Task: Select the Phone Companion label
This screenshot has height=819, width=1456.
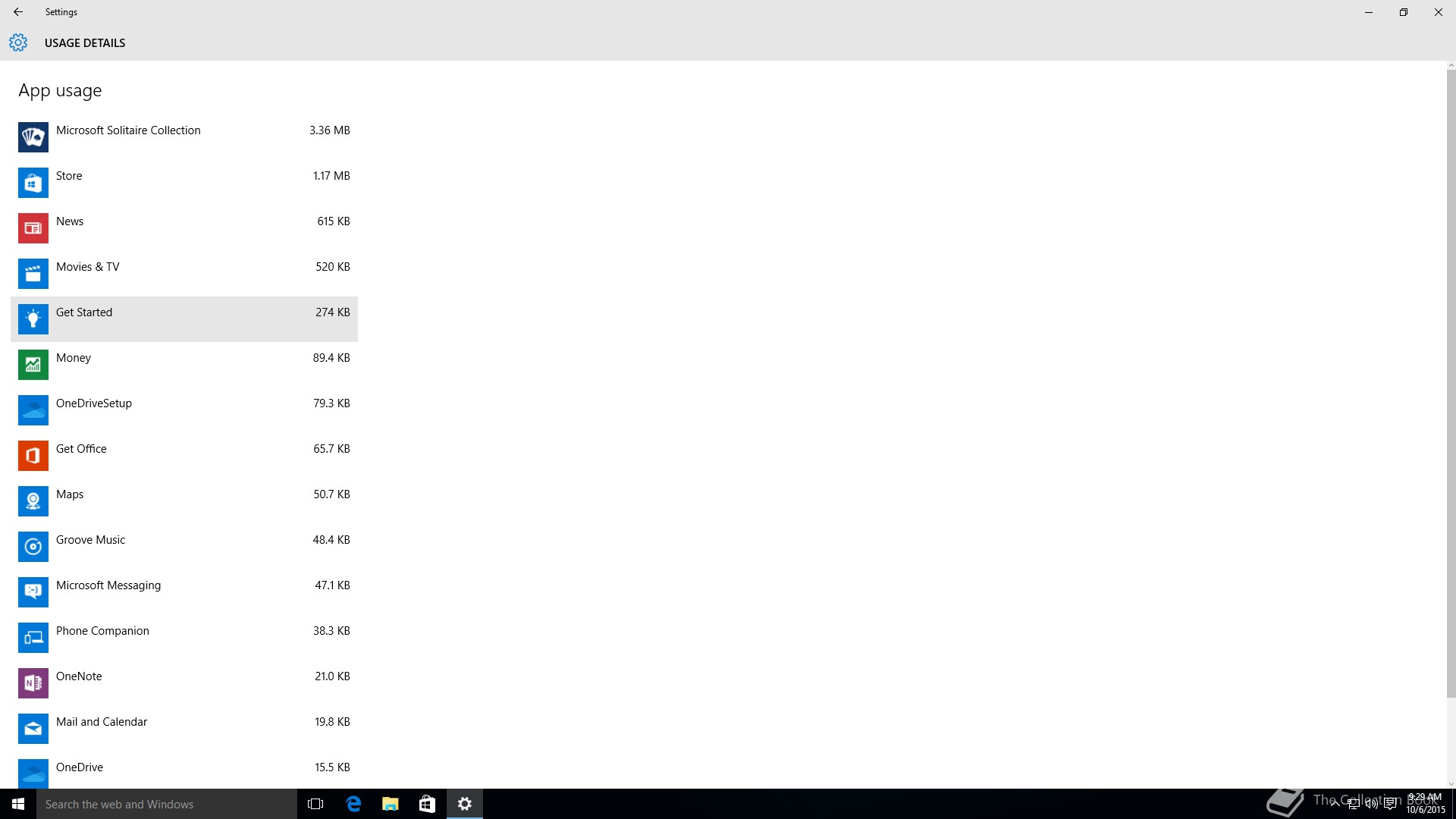Action: (102, 631)
